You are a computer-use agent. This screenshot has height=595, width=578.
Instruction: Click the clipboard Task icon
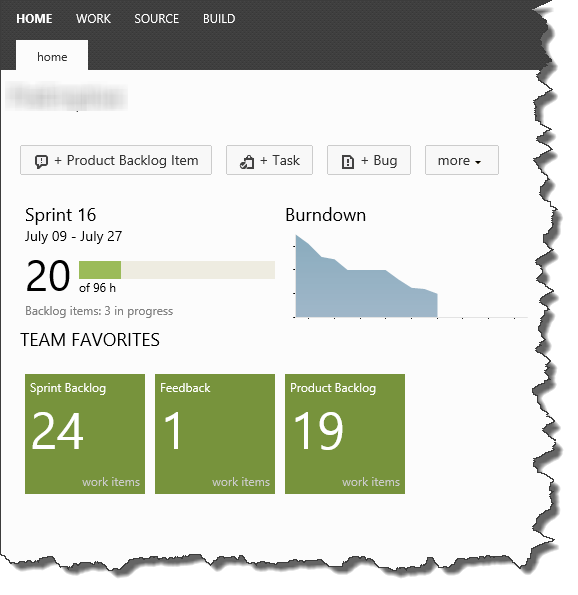[x=247, y=161]
